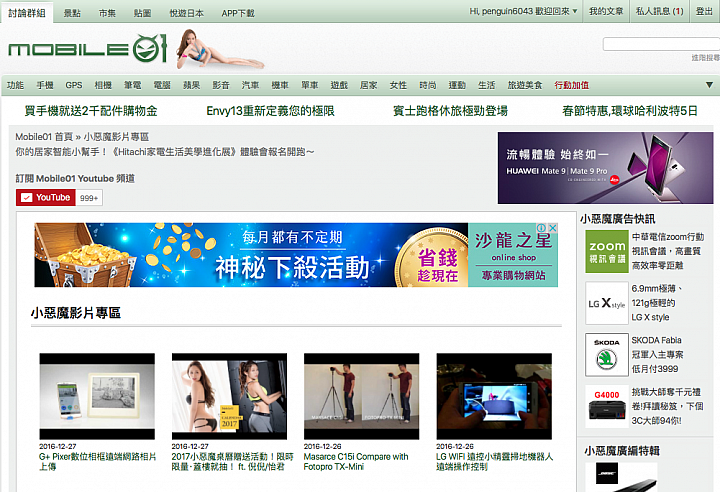Click the HUAWEI Mate 9 banner ad
Image resolution: width=720 pixels, height=492 pixels.
(605, 168)
